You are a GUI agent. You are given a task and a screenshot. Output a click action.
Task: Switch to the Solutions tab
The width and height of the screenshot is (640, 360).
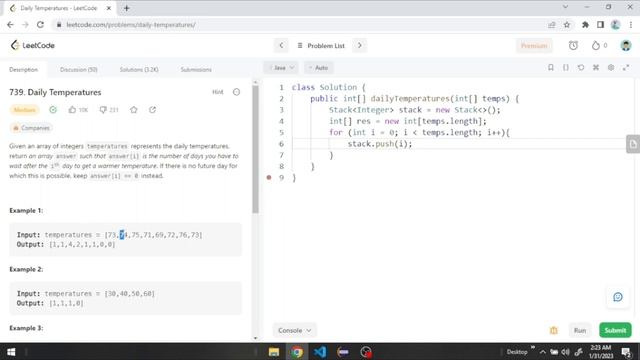point(139,70)
